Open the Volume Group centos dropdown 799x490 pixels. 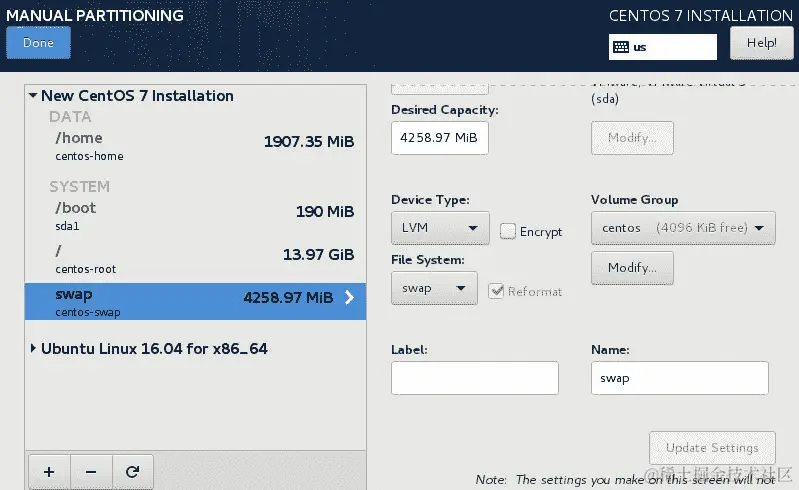(x=683, y=228)
